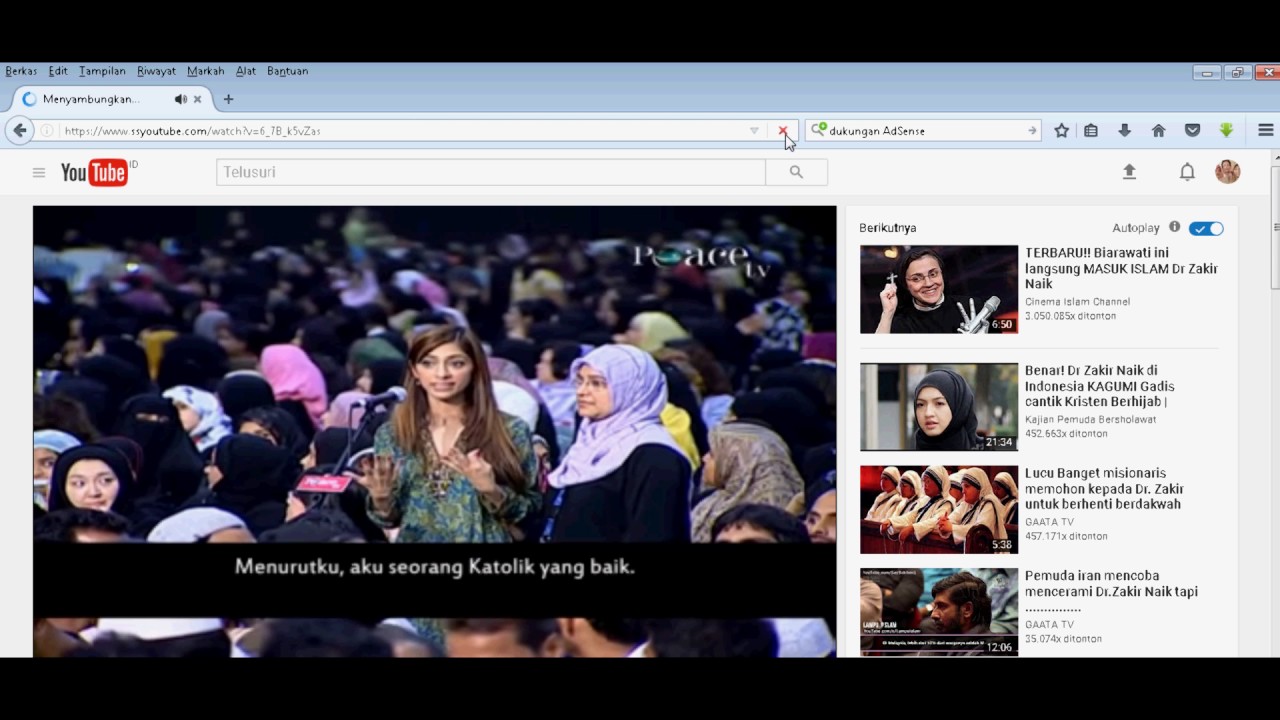This screenshot has width=1280, height=720.
Task: Click the thumbnail with 21:34 duration
Action: coord(939,407)
